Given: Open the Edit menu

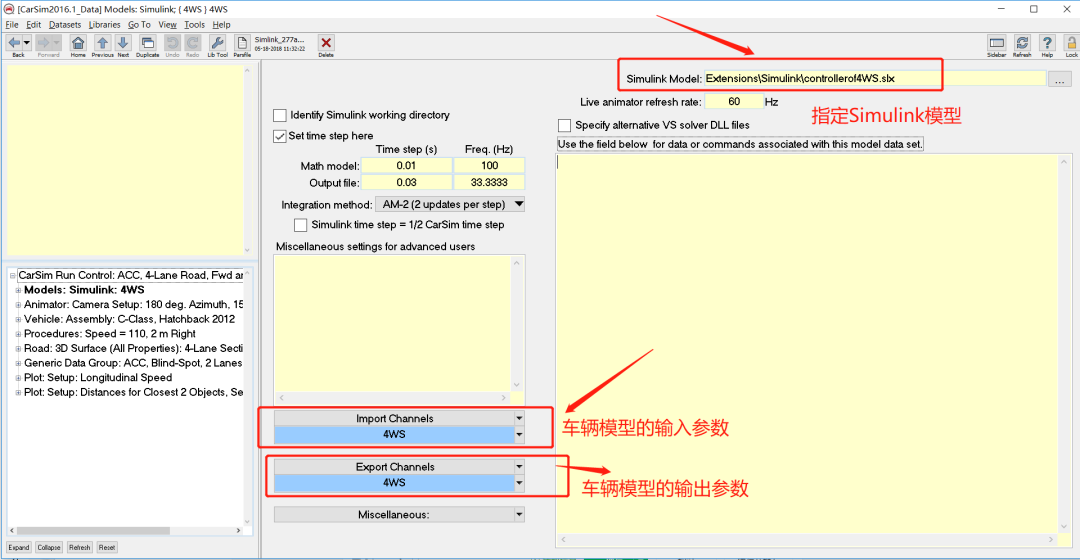Looking at the screenshot, I should click(x=34, y=25).
